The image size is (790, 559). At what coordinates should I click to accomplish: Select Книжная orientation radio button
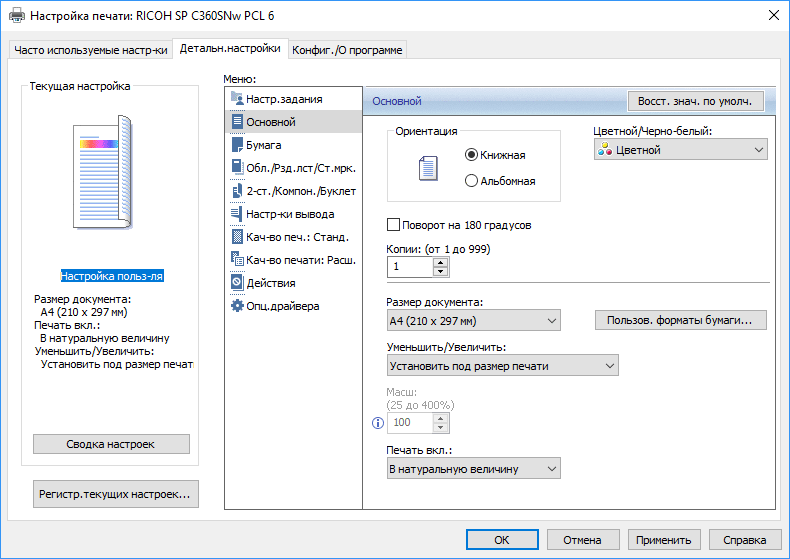coord(472,155)
